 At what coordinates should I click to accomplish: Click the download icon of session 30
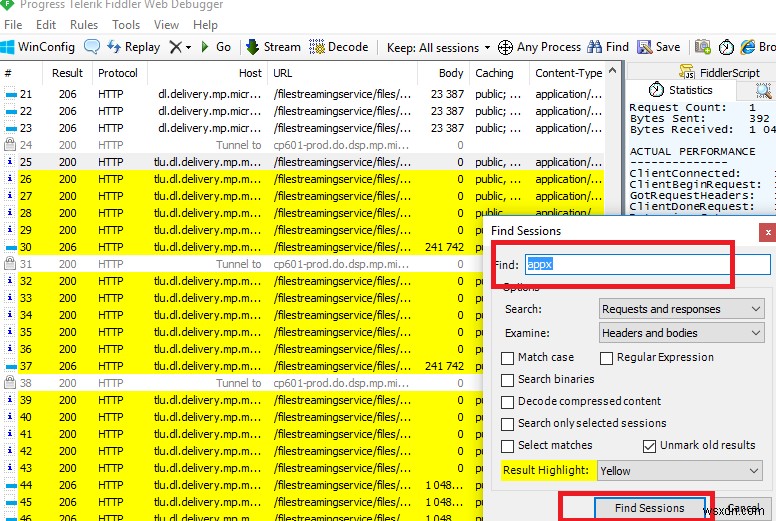click(x=10, y=247)
